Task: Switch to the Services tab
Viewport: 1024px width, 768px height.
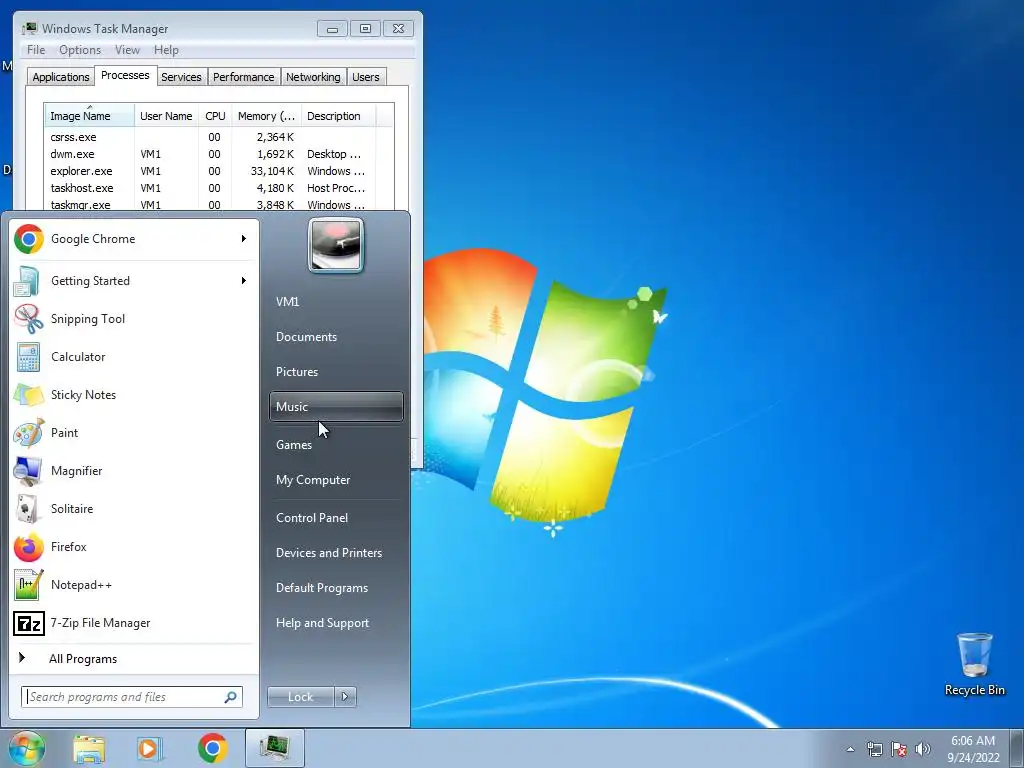Action: click(x=181, y=77)
